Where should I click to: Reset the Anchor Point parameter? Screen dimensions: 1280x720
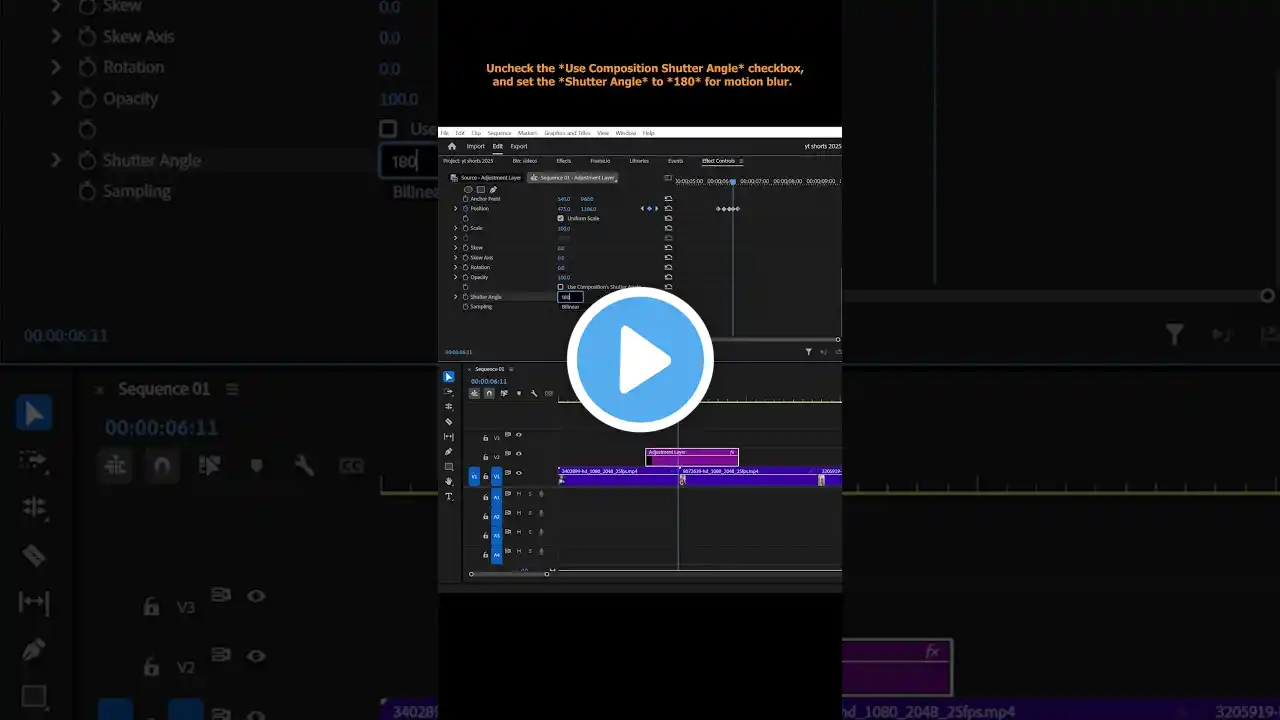click(x=668, y=199)
